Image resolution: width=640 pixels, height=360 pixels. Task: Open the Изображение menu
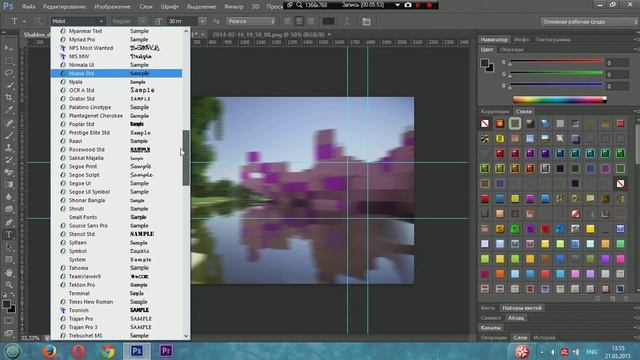pyautogui.click(x=112, y=7)
